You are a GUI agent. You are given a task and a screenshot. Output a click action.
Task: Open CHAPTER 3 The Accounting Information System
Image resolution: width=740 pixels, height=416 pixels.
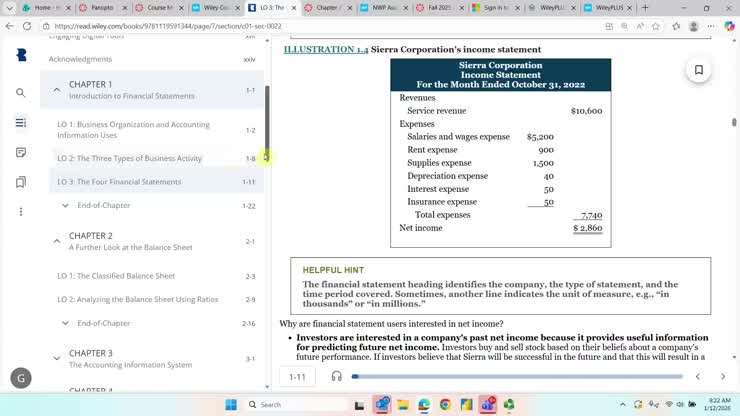151,359
